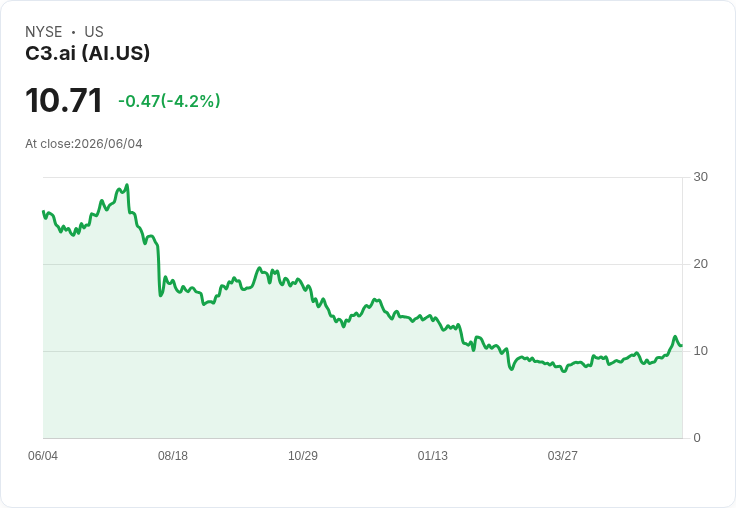This screenshot has height=508, width=736.
Task: Click the lowest point of the price line
Action: coord(564,371)
